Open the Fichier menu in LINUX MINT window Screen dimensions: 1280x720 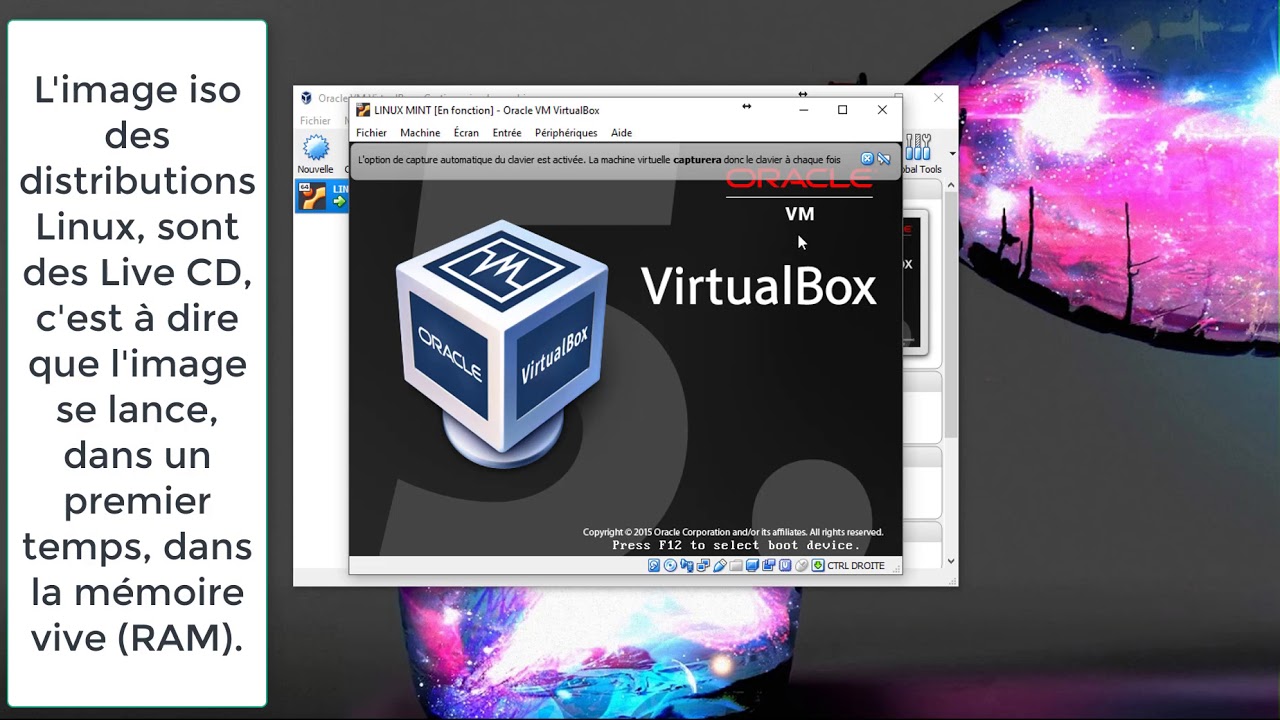pyautogui.click(x=371, y=133)
